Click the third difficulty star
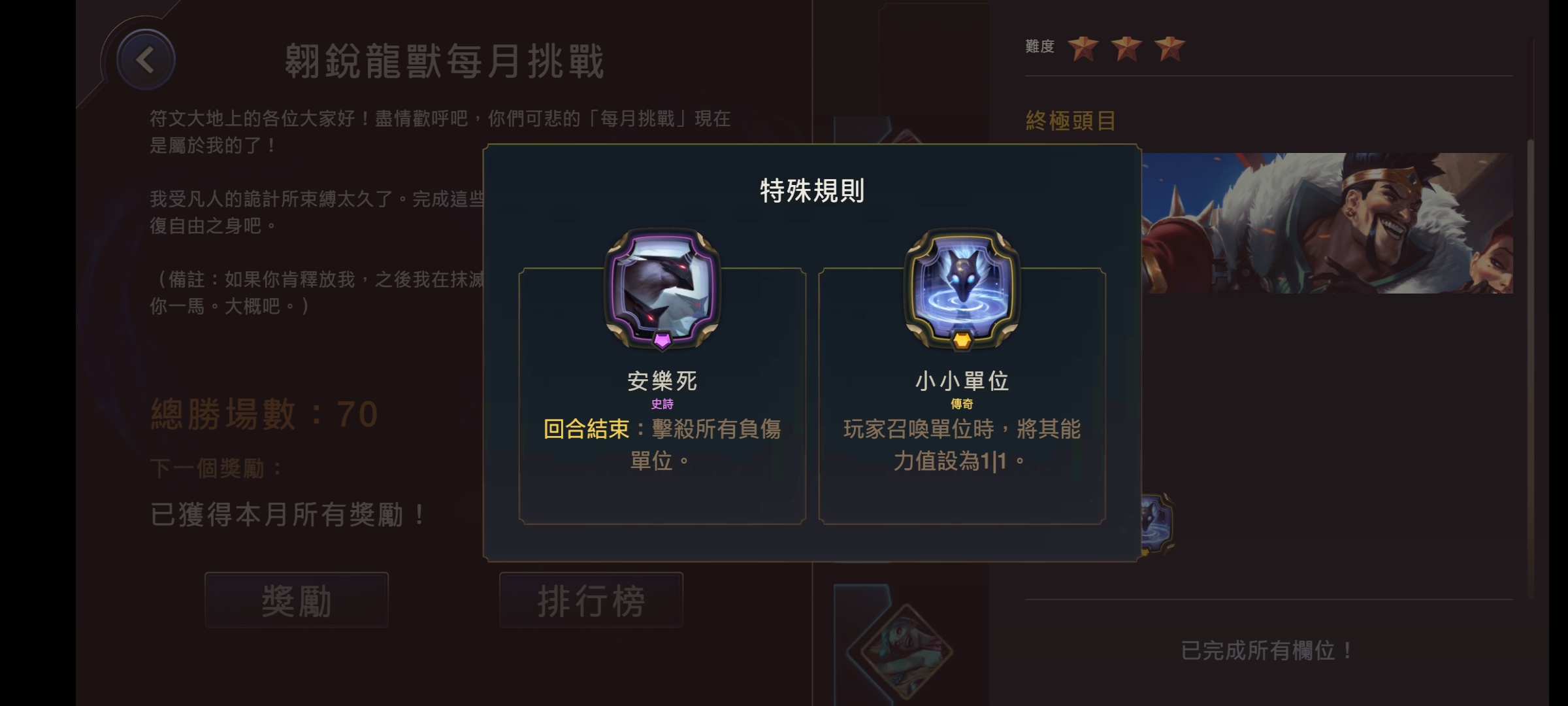This screenshot has height=706, width=1568. click(x=1169, y=48)
